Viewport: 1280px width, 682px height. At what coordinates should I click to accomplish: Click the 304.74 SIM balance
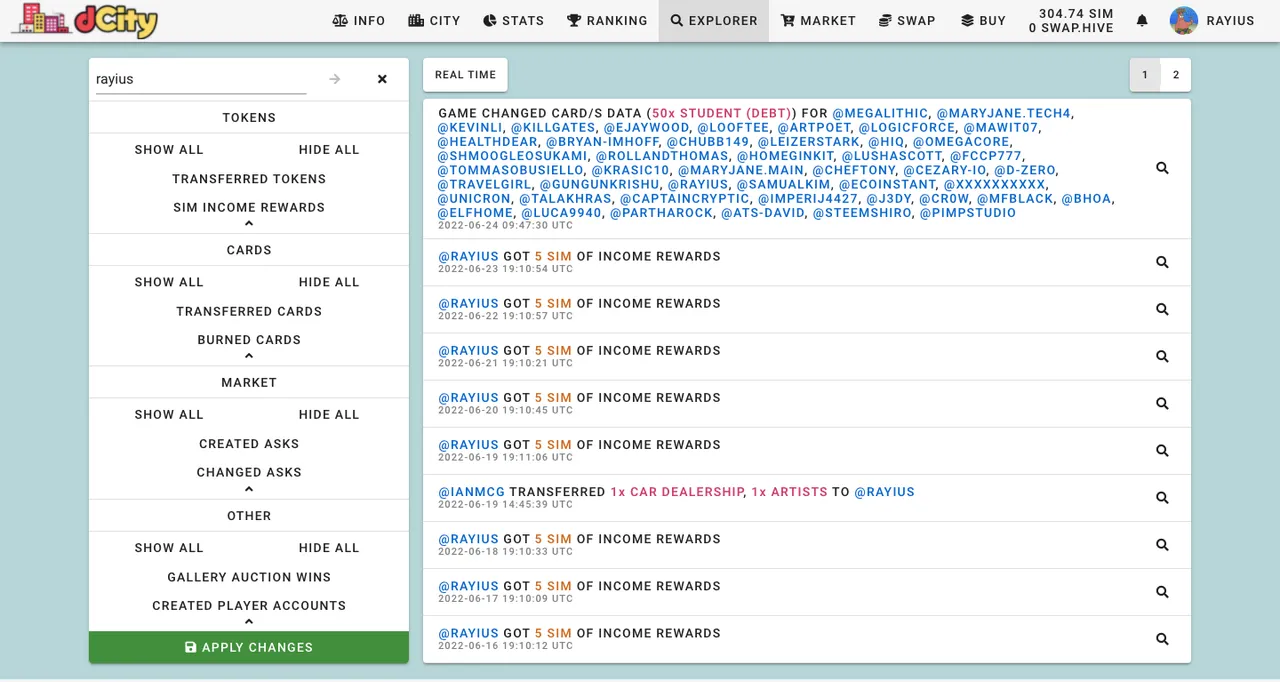[1076, 14]
